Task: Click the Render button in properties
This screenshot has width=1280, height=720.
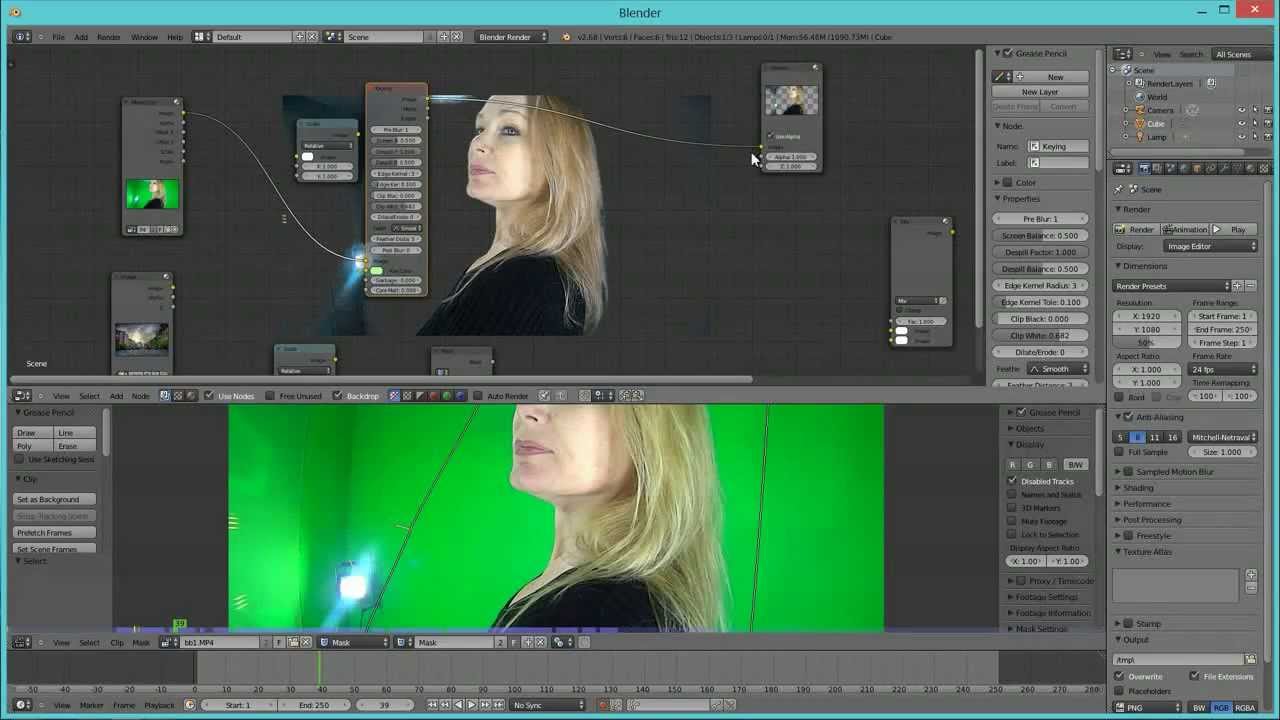Action: (1135, 230)
